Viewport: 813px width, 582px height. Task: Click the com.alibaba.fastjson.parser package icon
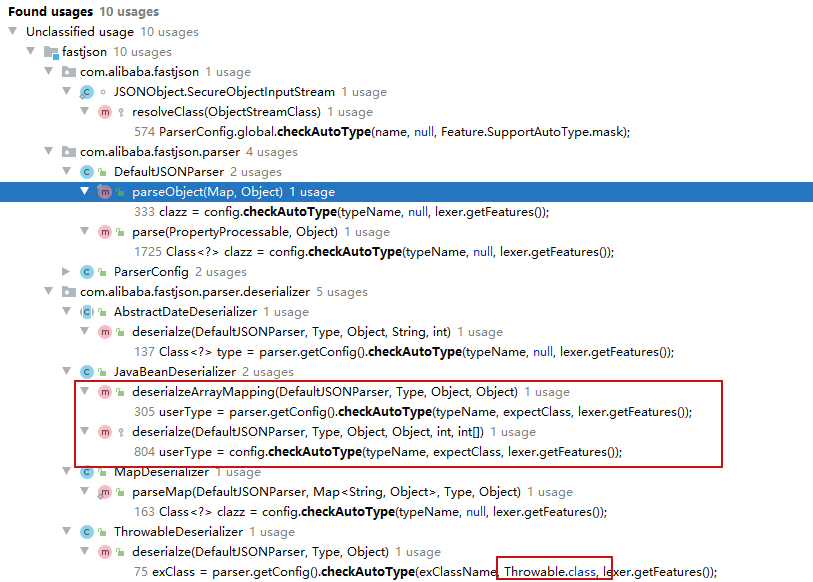point(69,151)
